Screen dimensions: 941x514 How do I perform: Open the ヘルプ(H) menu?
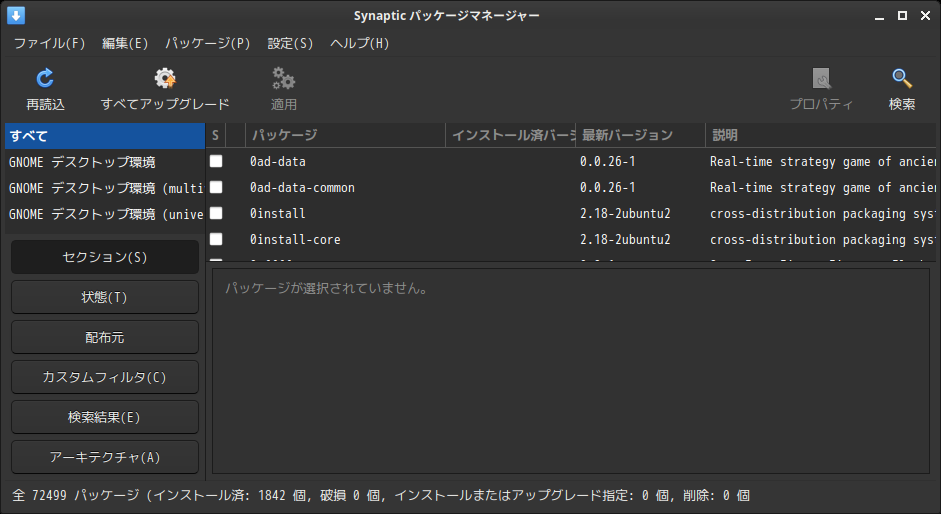359,43
